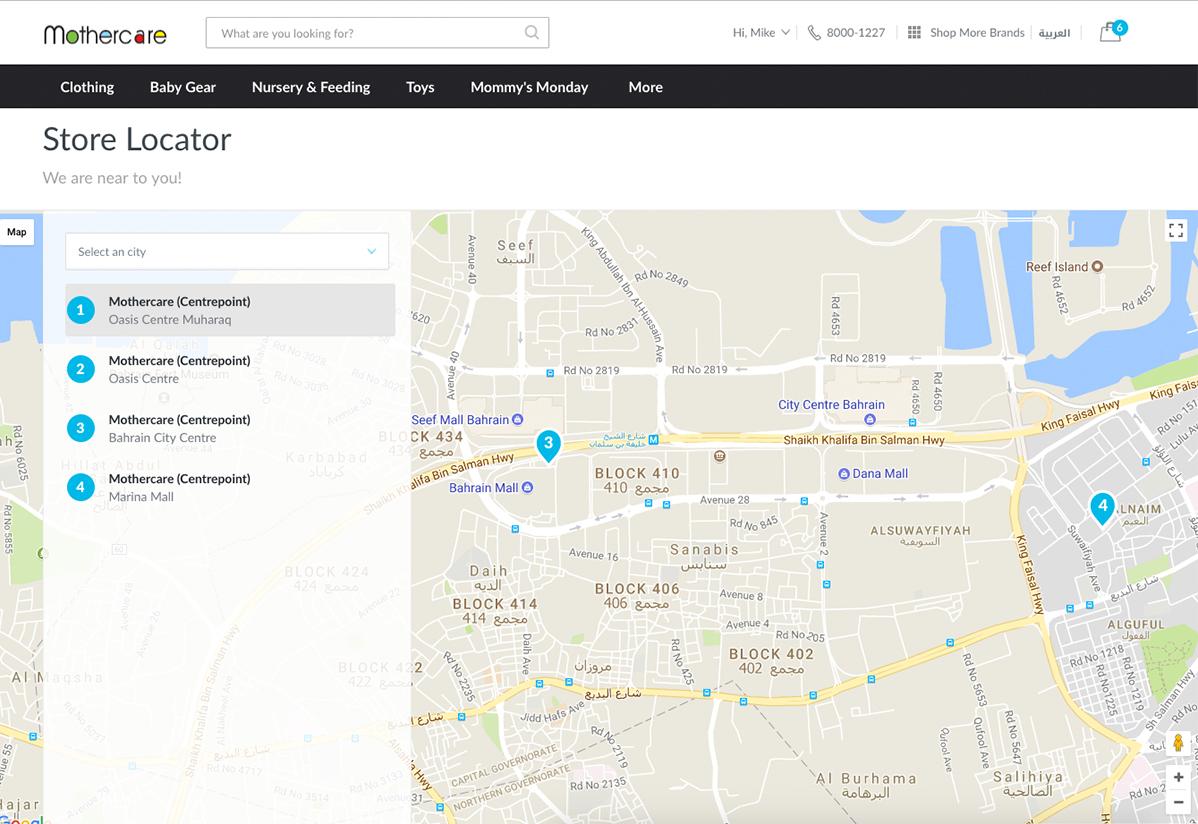Click phone number 8000-1227

click(x=856, y=33)
